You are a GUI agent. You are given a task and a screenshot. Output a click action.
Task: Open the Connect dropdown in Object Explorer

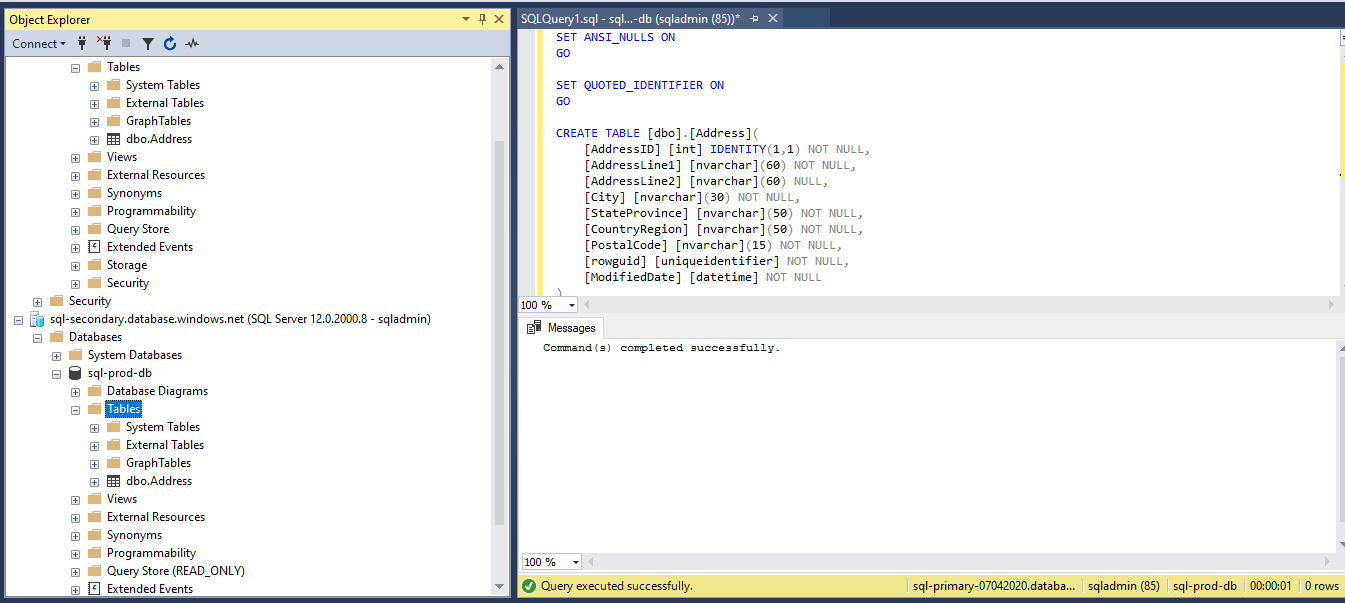39,43
